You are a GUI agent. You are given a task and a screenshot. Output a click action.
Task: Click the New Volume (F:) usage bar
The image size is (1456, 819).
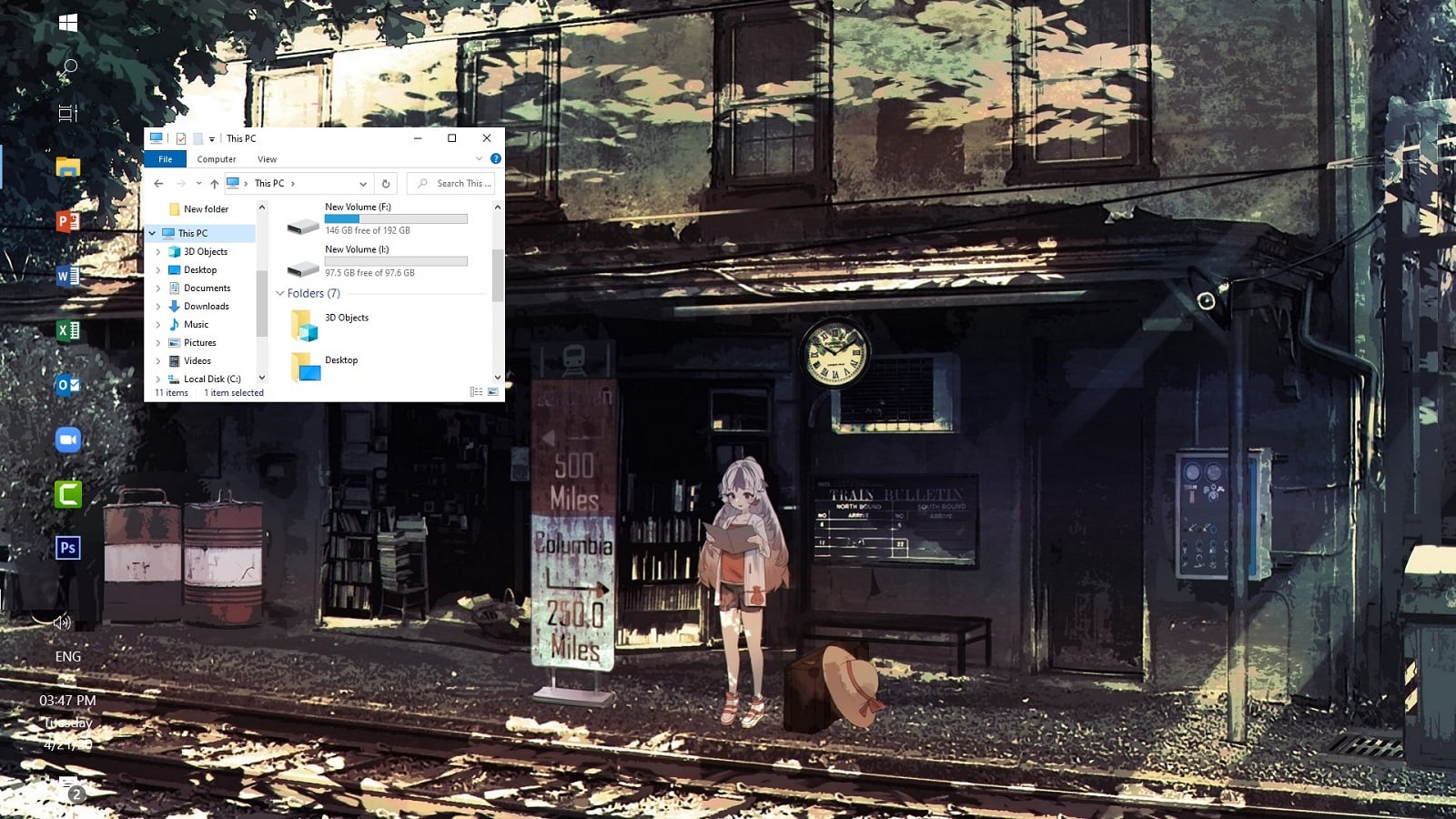396,219
